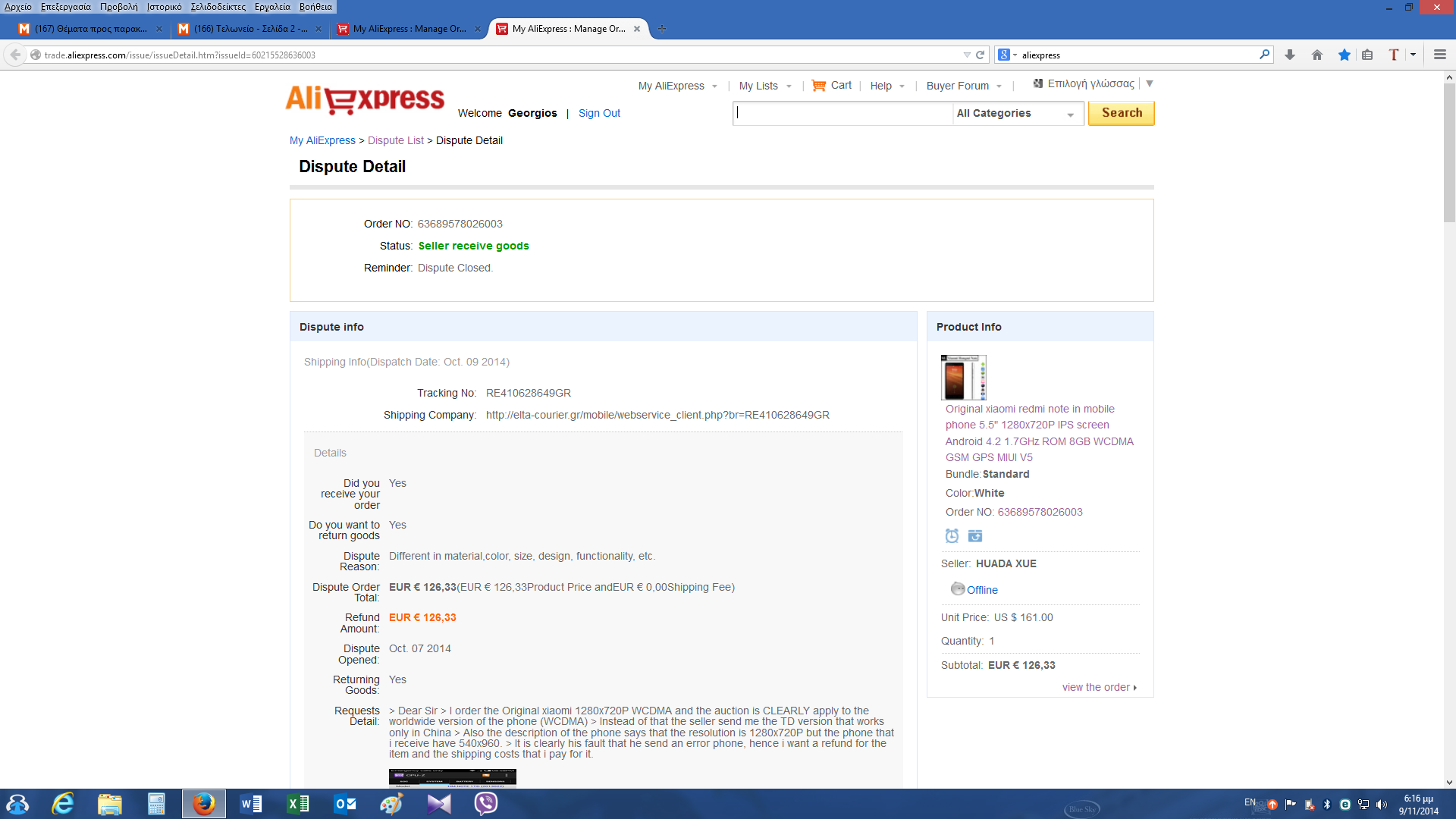Screen dimensions: 1456x819
Task: Click the bookmark star icon
Action: click(1344, 55)
